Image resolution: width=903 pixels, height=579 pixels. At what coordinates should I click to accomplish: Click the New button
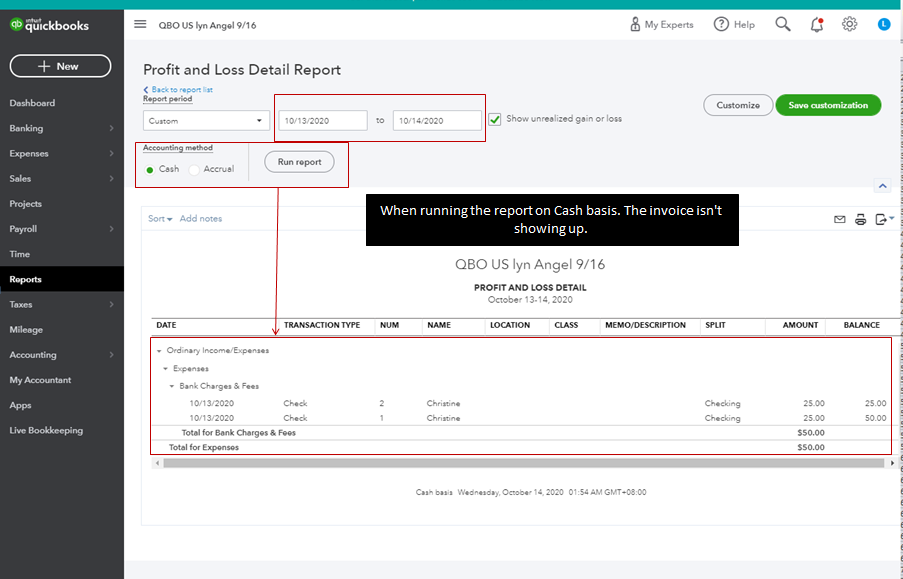60,66
